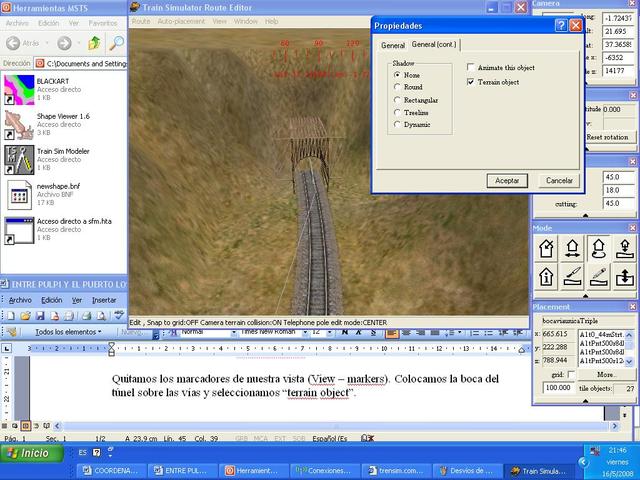Switch to the General tab
The width and height of the screenshot is (640, 480).
(x=393, y=45)
